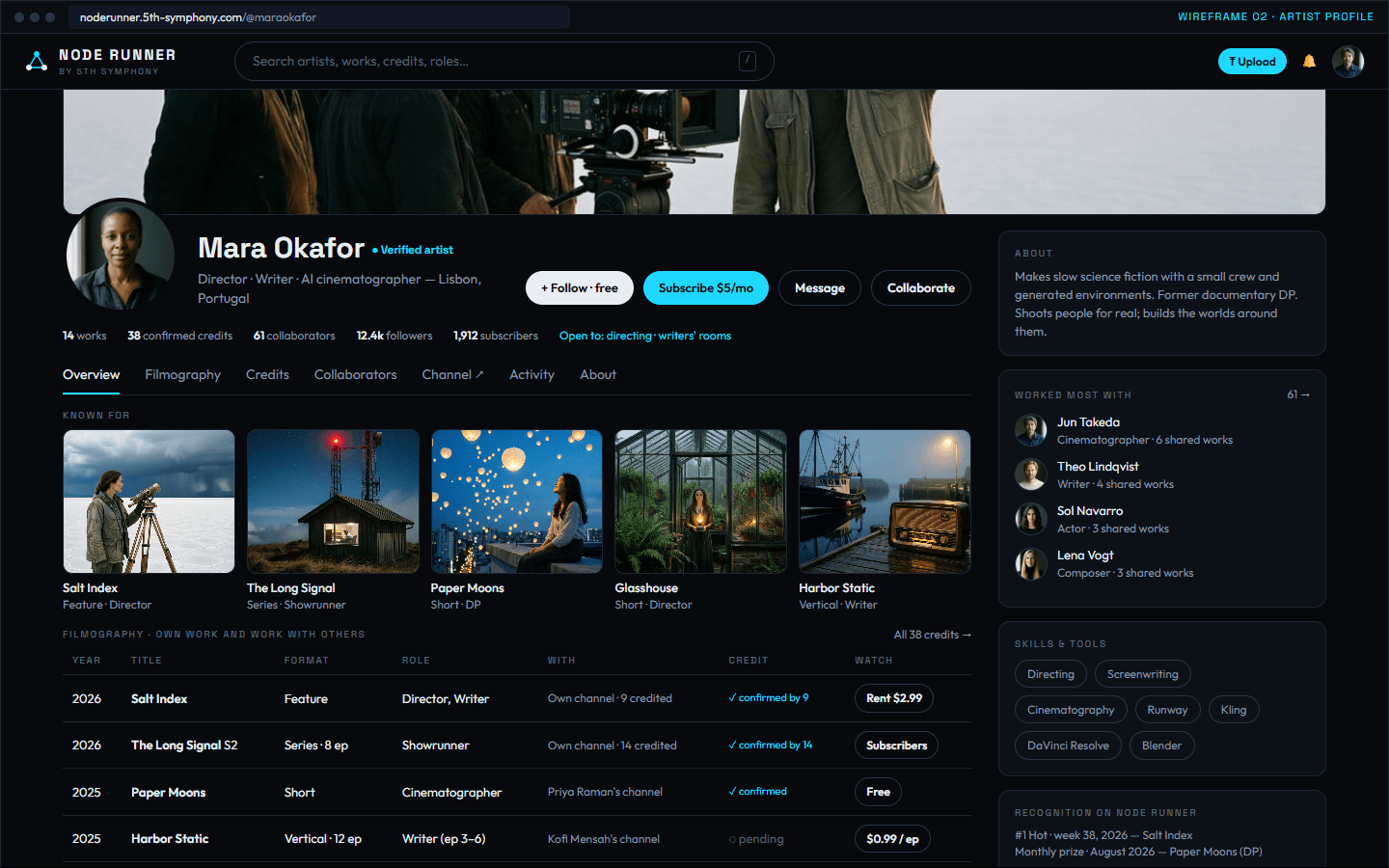This screenshot has width=1389, height=868.
Task: Click Subscribers button for The Long Signal S2
Action: 897,746
